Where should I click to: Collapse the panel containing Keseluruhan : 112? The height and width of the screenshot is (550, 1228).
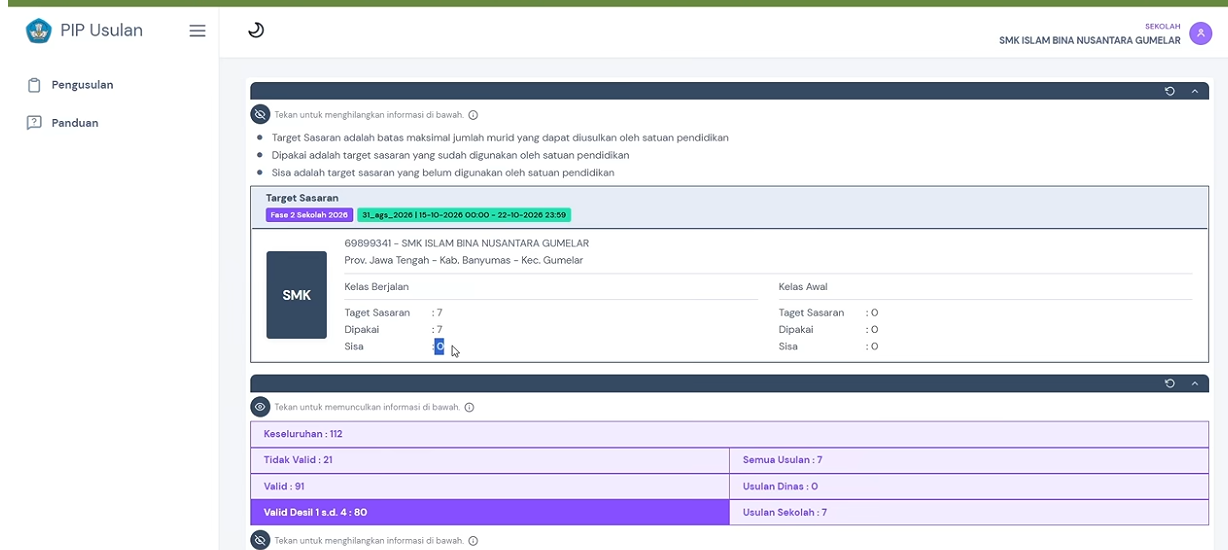[x=1194, y=384]
